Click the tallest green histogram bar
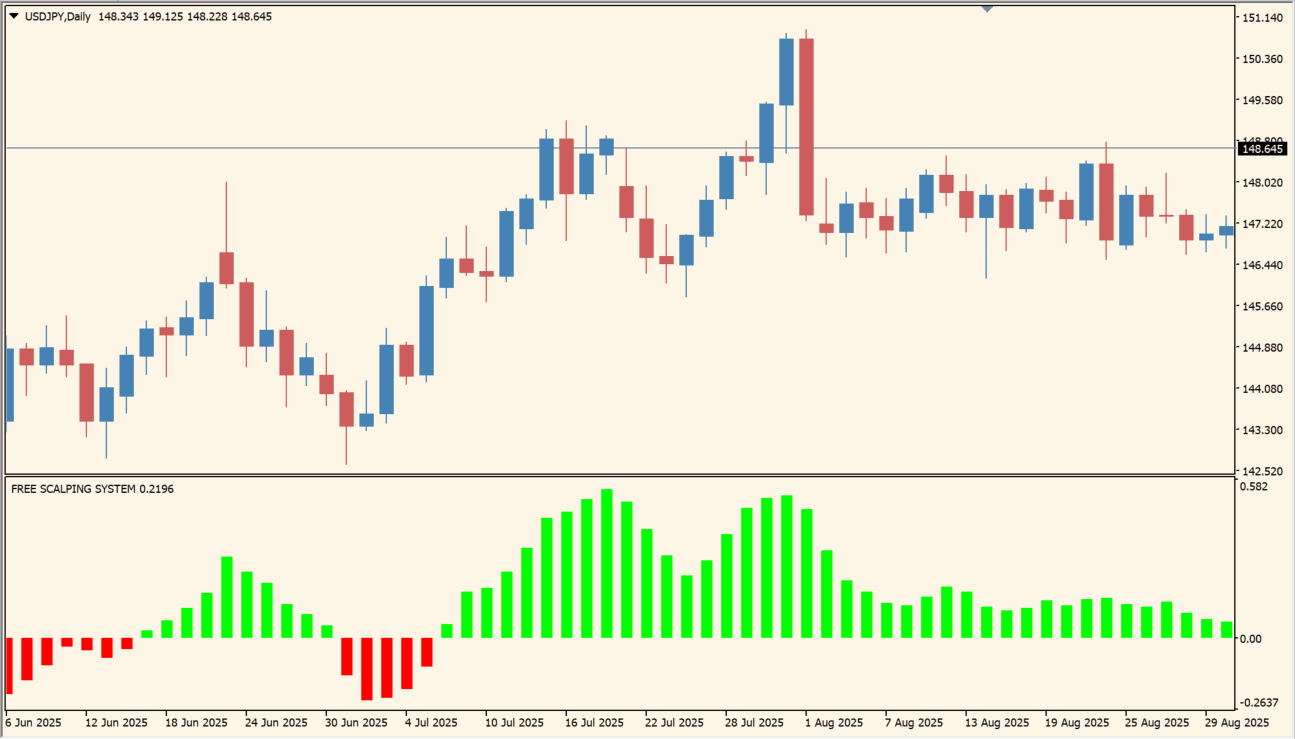 pyautogui.click(x=607, y=563)
